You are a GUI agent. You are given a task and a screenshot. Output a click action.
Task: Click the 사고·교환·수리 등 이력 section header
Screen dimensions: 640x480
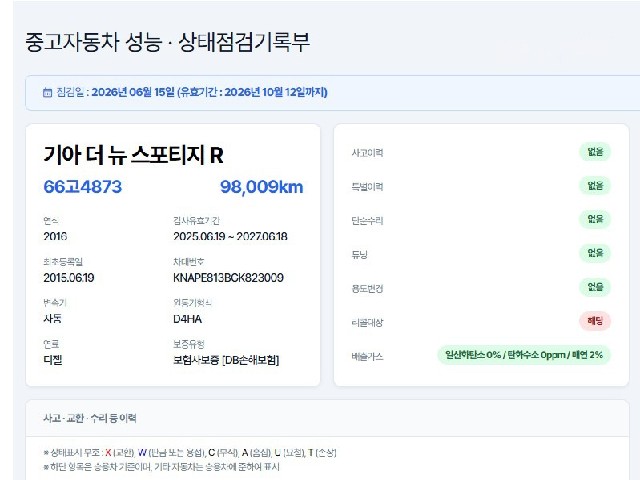click(x=90, y=418)
